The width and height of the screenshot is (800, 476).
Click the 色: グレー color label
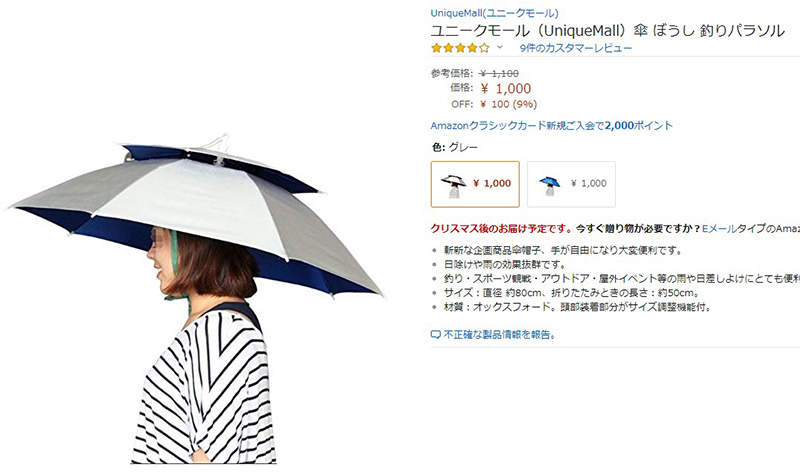tap(455, 147)
